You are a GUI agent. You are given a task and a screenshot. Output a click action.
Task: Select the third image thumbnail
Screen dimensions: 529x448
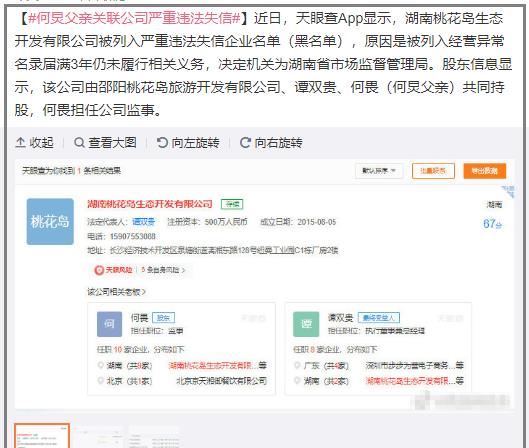click(x=155, y=437)
